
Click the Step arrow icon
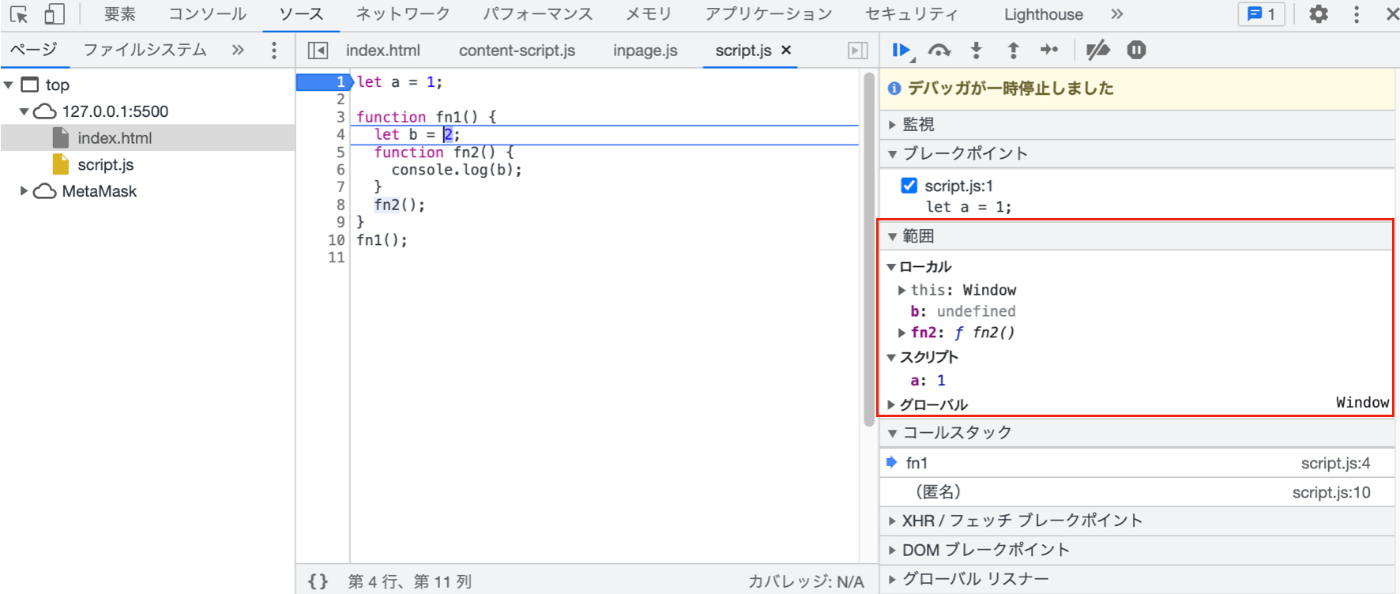tap(1049, 50)
